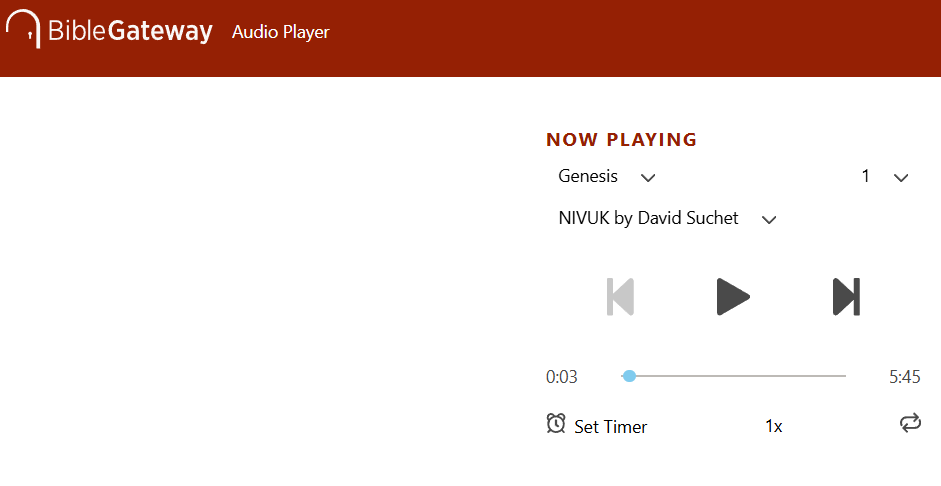
Task: Click the blue audio progress slider handle
Action: (629, 376)
